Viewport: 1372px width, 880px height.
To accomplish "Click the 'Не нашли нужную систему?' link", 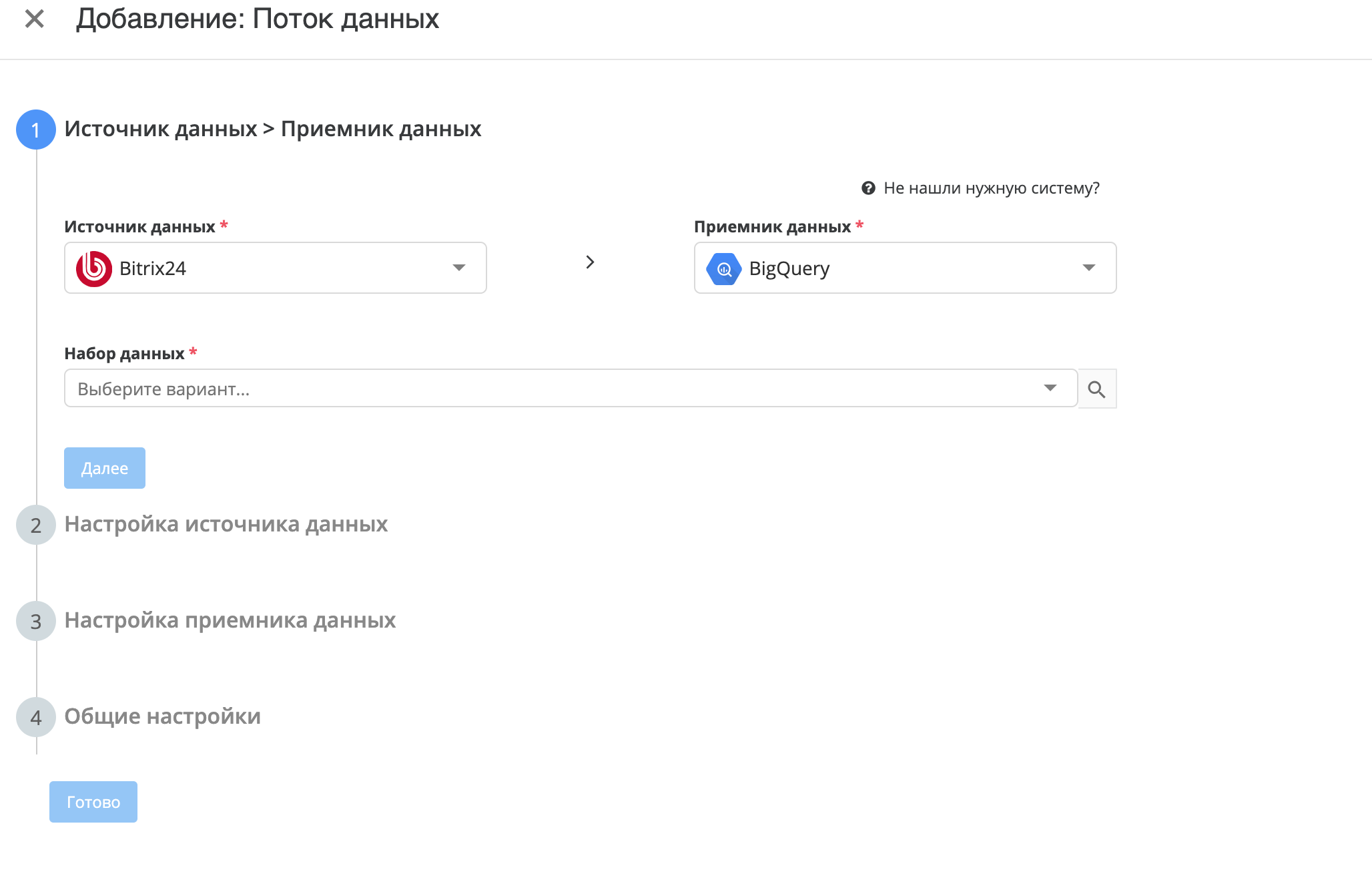I will click(x=991, y=188).
